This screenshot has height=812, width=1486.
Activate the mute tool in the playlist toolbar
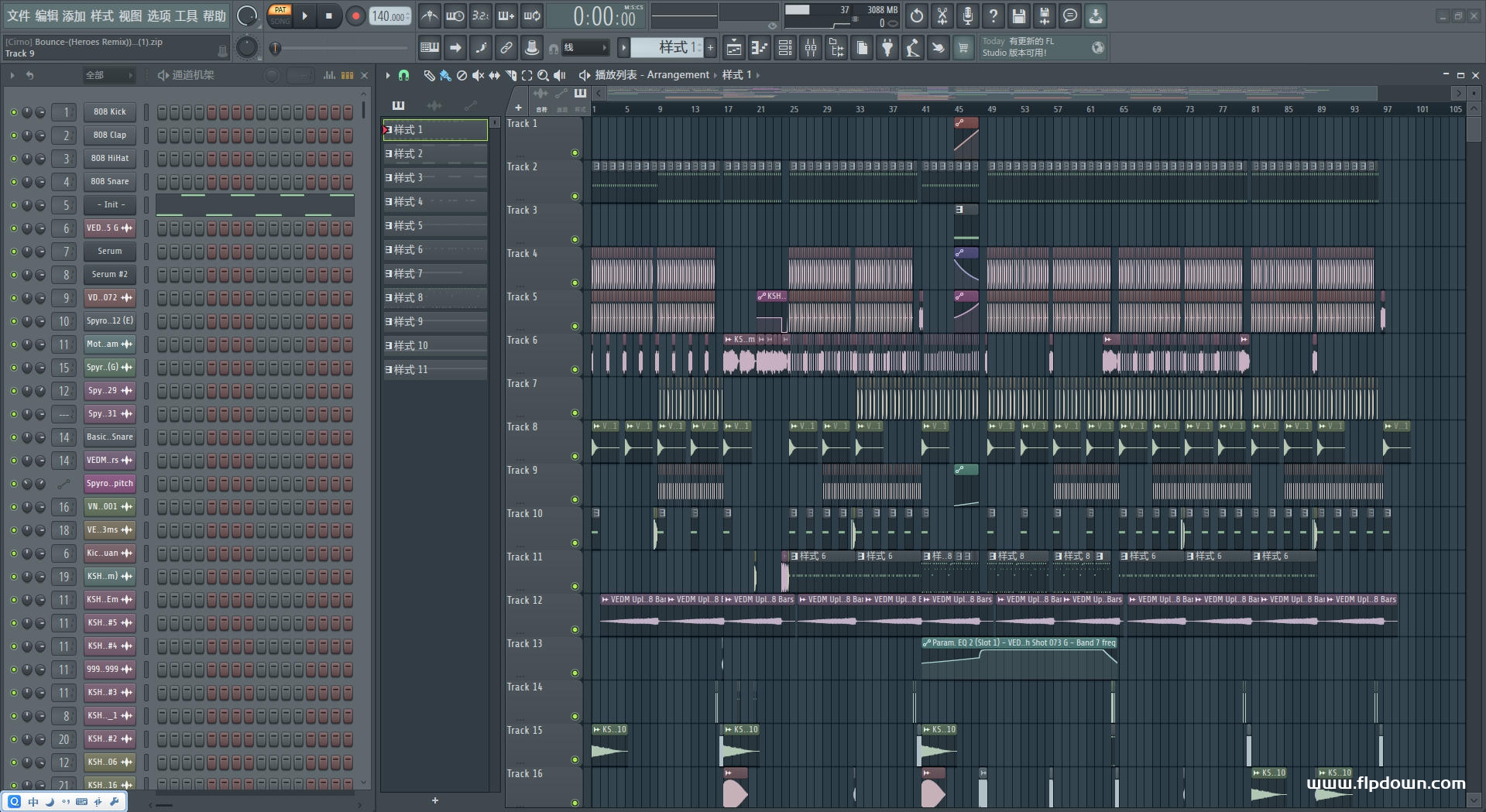[x=479, y=75]
